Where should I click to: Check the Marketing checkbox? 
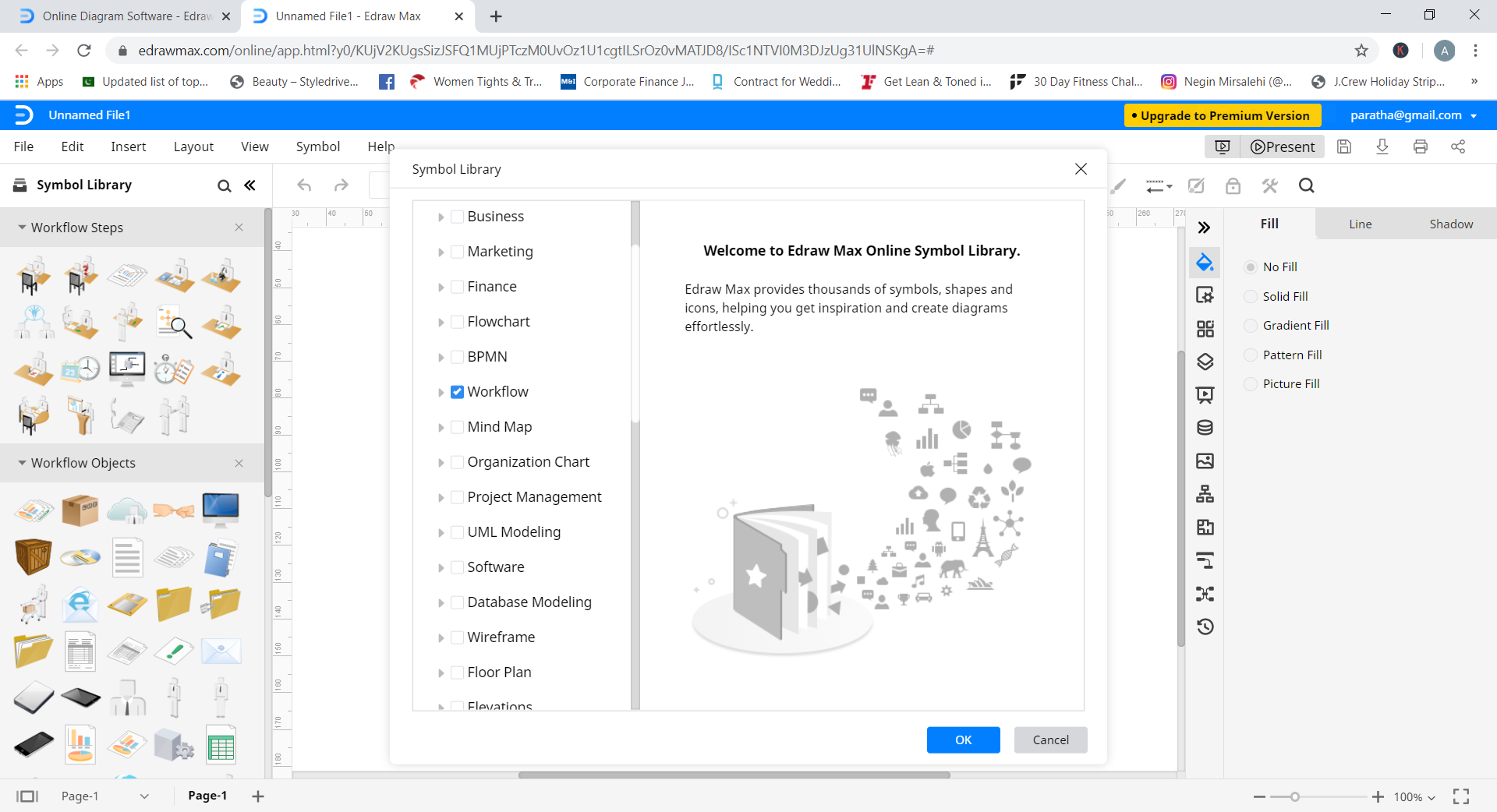pos(458,252)
